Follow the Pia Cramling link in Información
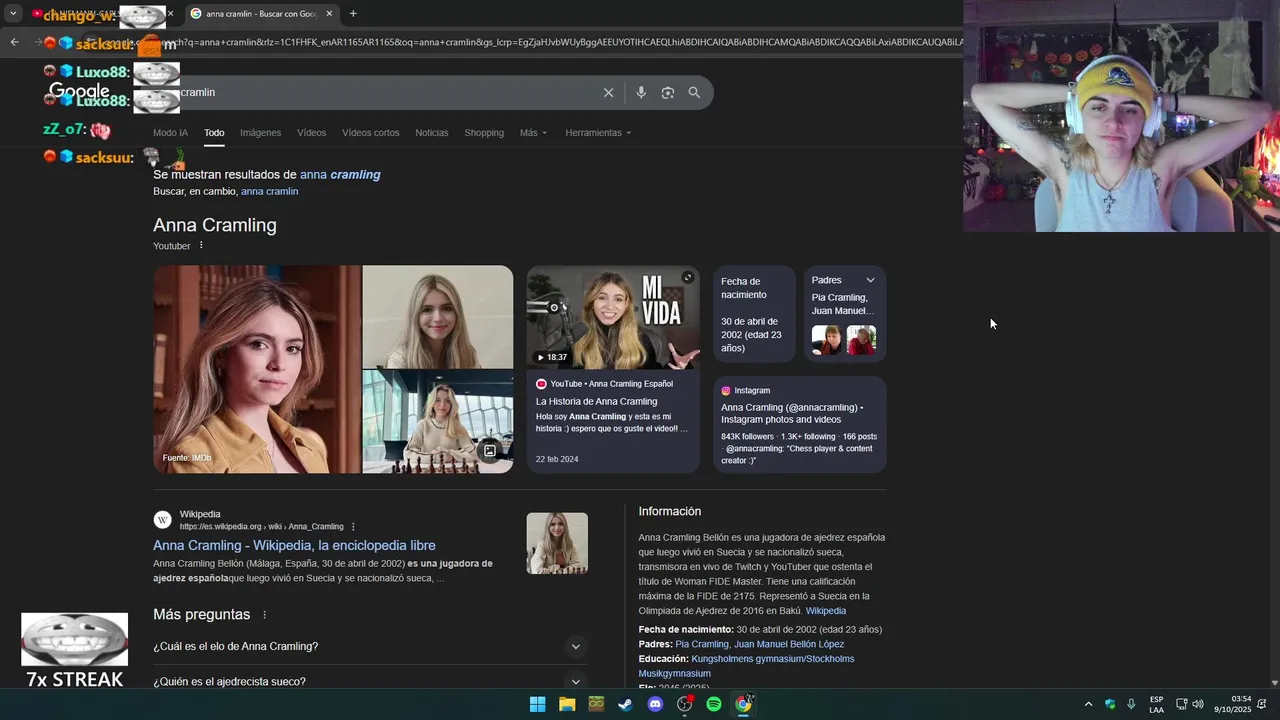Image resolution: width=1280 pixels, height=720 pixels. pos(702,645)
